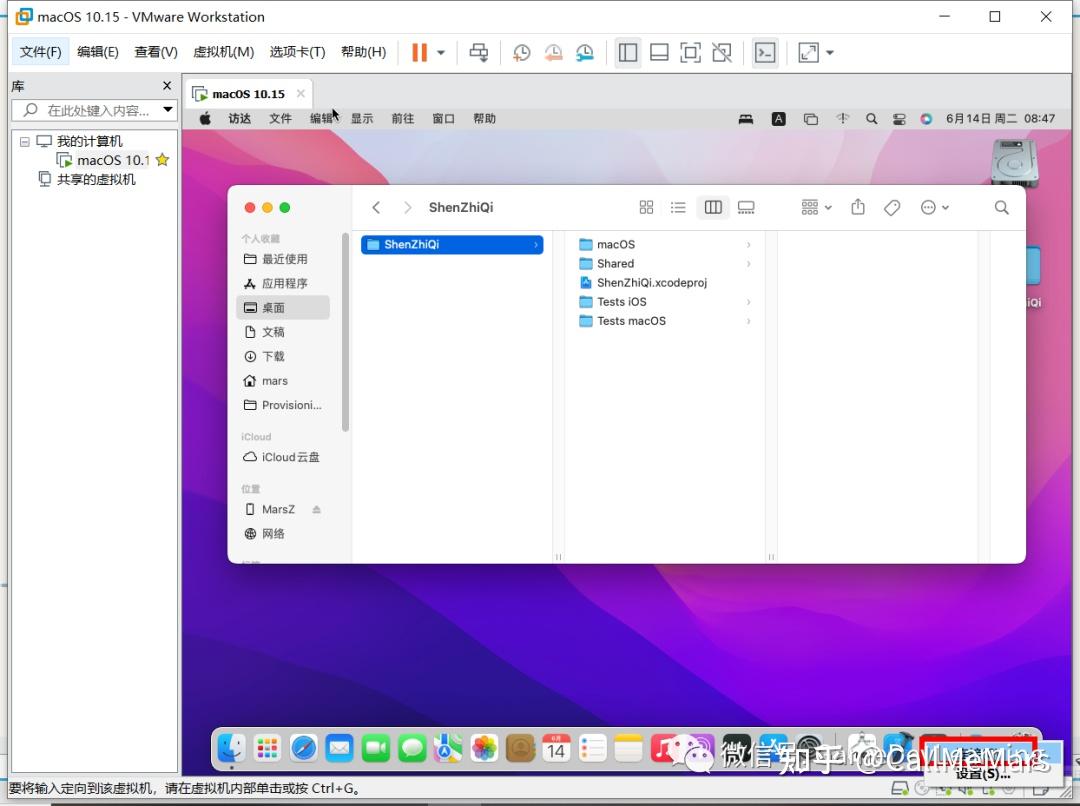Open 下载 in Finder sidebar
Image resolution: width=1080 pixels, height=806 pixels.
283,356
